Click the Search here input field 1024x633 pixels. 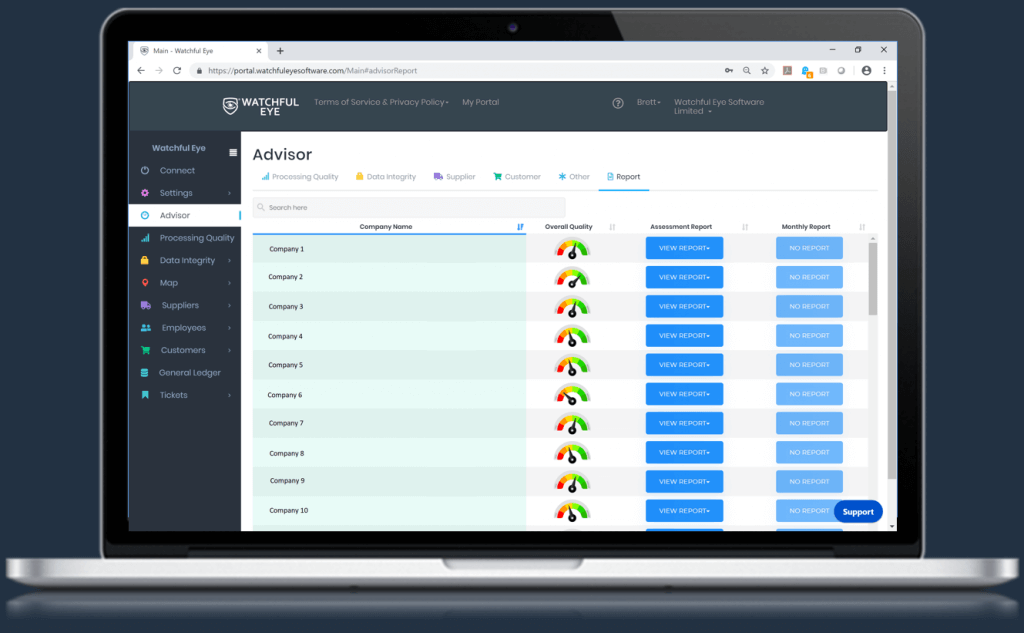[x=408, y=205]
